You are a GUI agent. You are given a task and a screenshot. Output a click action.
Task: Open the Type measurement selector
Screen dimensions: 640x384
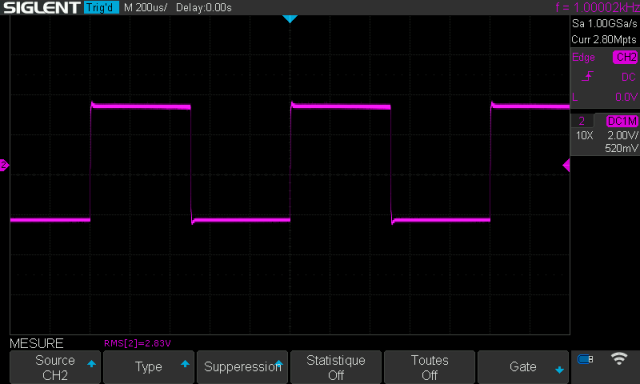coord(149,367)
